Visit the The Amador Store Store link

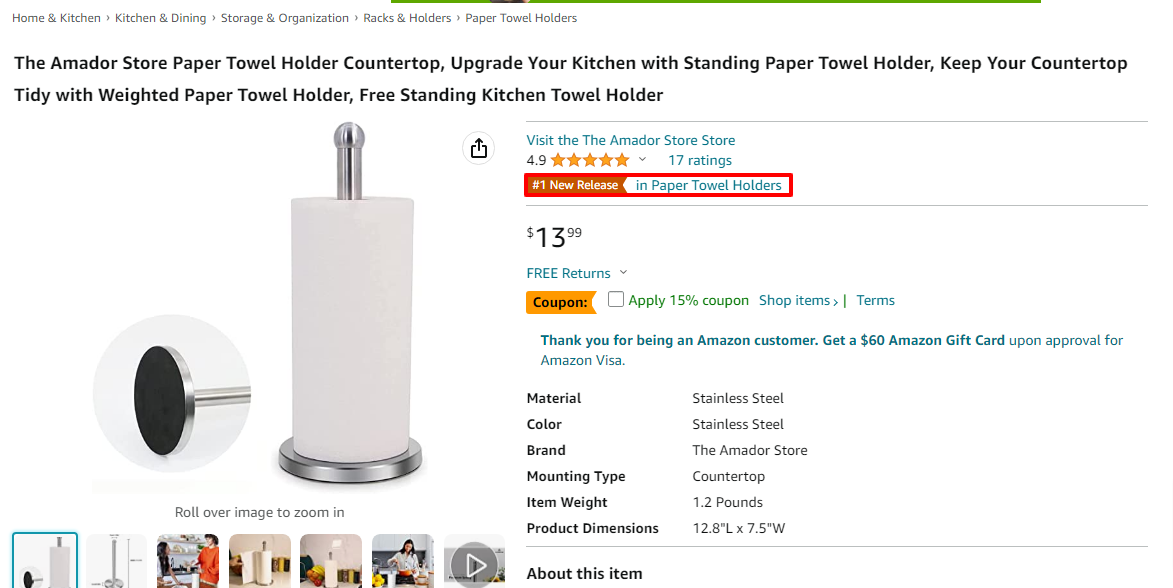[x=630, y=140]
